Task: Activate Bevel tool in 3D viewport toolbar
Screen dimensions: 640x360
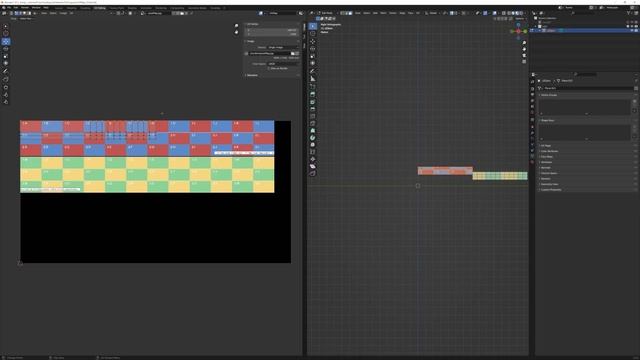Action: click(313, 109)
